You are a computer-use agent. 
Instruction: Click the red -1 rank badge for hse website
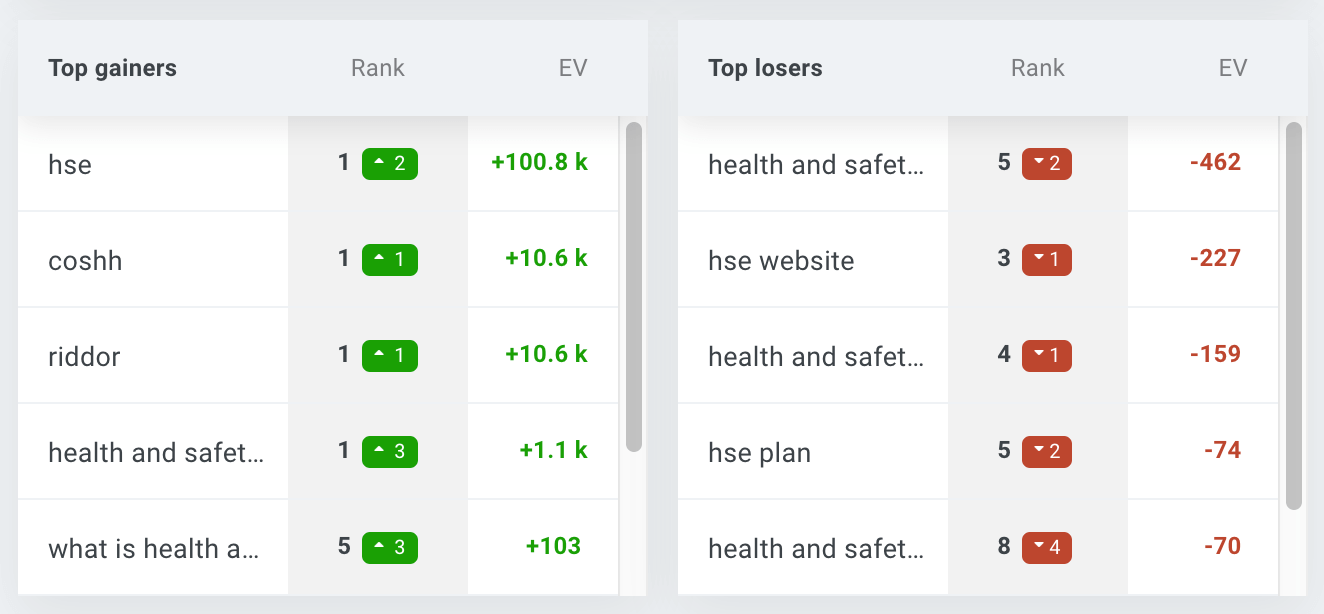coord(1047,260)
